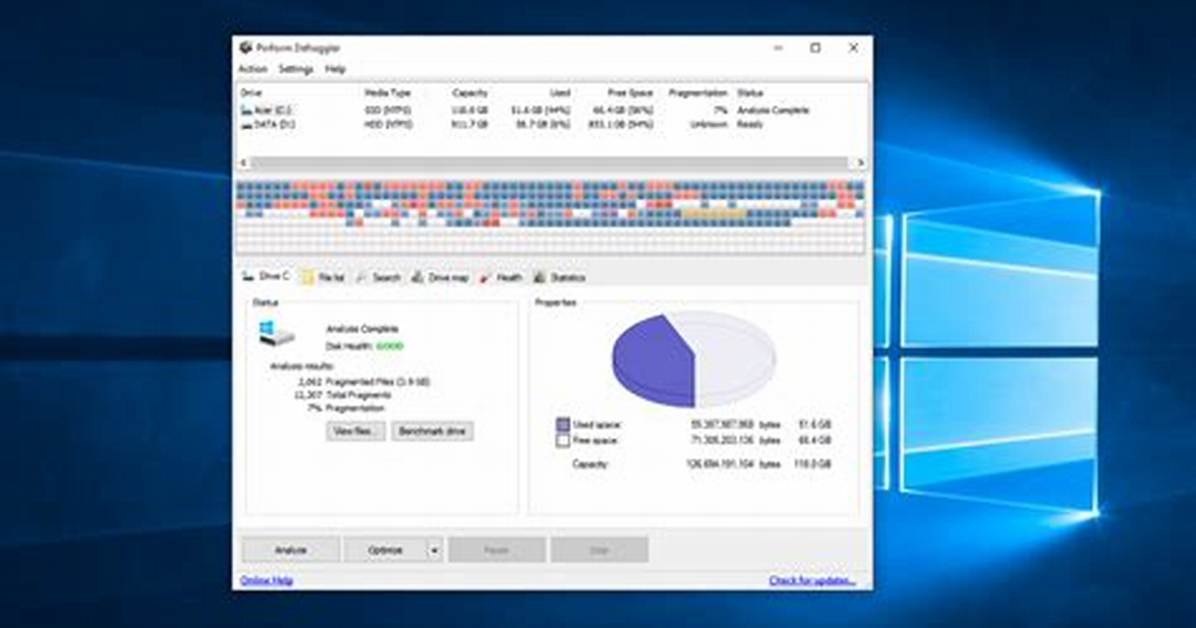Sort by the Drive column header
The image size is (1196, 628).
coord(251,93)
